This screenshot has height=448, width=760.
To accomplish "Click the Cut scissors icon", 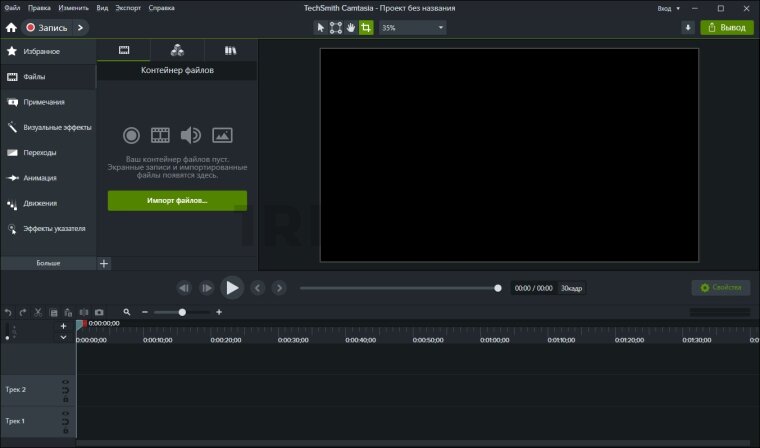I will tap(38, 312).
